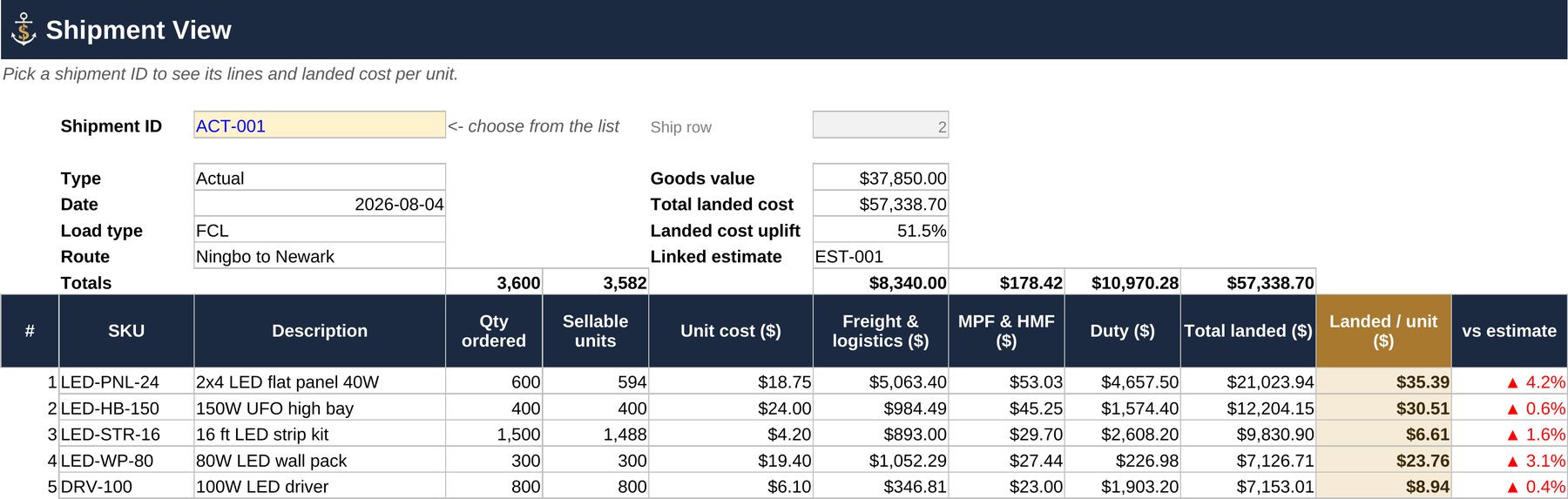Select Landed cost uplift 51.5%
This screenshot has height=499, width=1568.
[881, 230]
